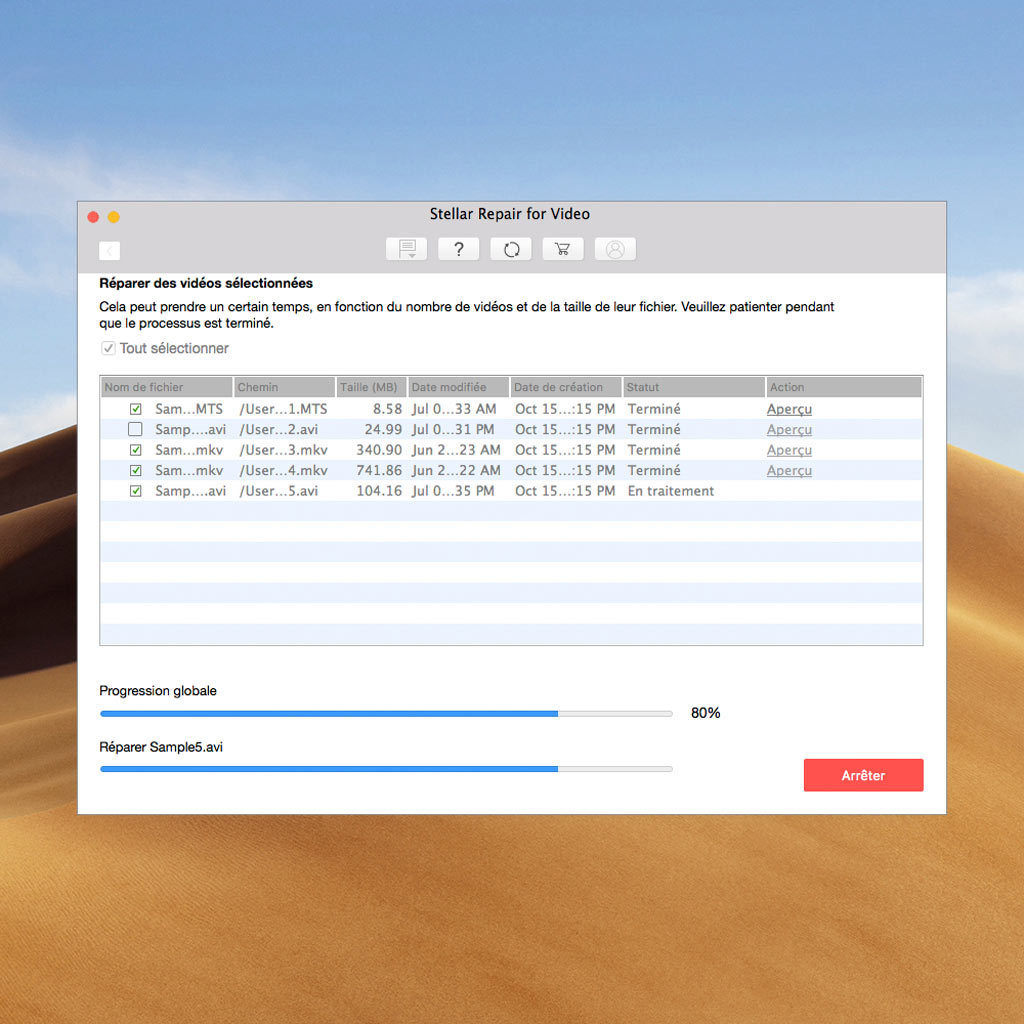Uncheck the 340.90 MB mkv file checkbox
Image resolution: width=1024 pixels, height=1024 pixels.
pos(135,450)
